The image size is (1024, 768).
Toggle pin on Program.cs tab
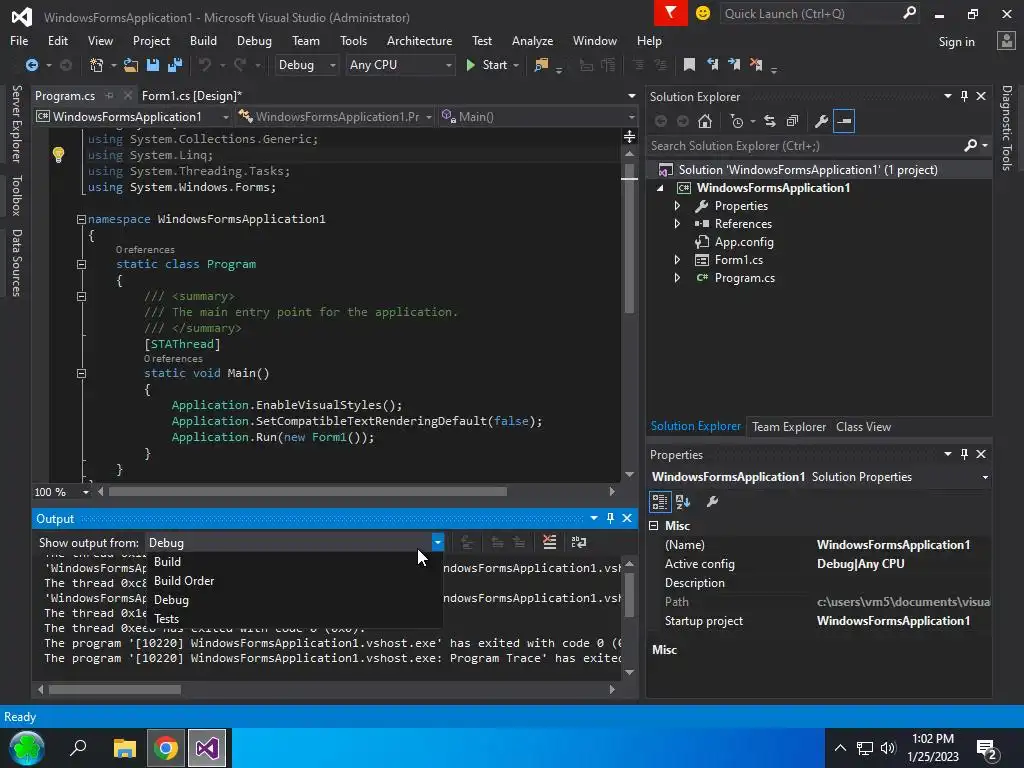pos(110,95)
